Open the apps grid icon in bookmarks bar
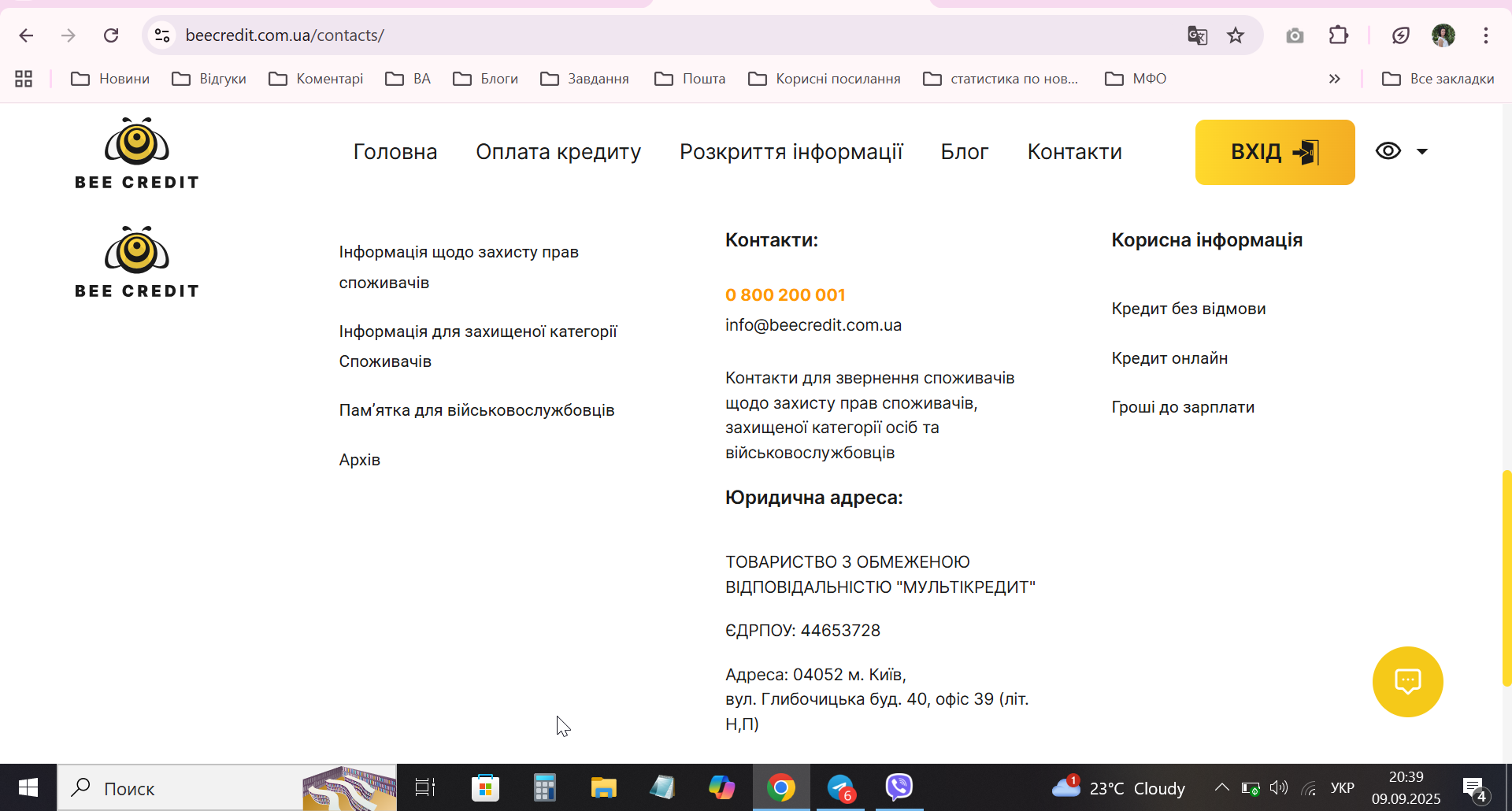This screenshot has height=811, width=1512. coord(24,79)
